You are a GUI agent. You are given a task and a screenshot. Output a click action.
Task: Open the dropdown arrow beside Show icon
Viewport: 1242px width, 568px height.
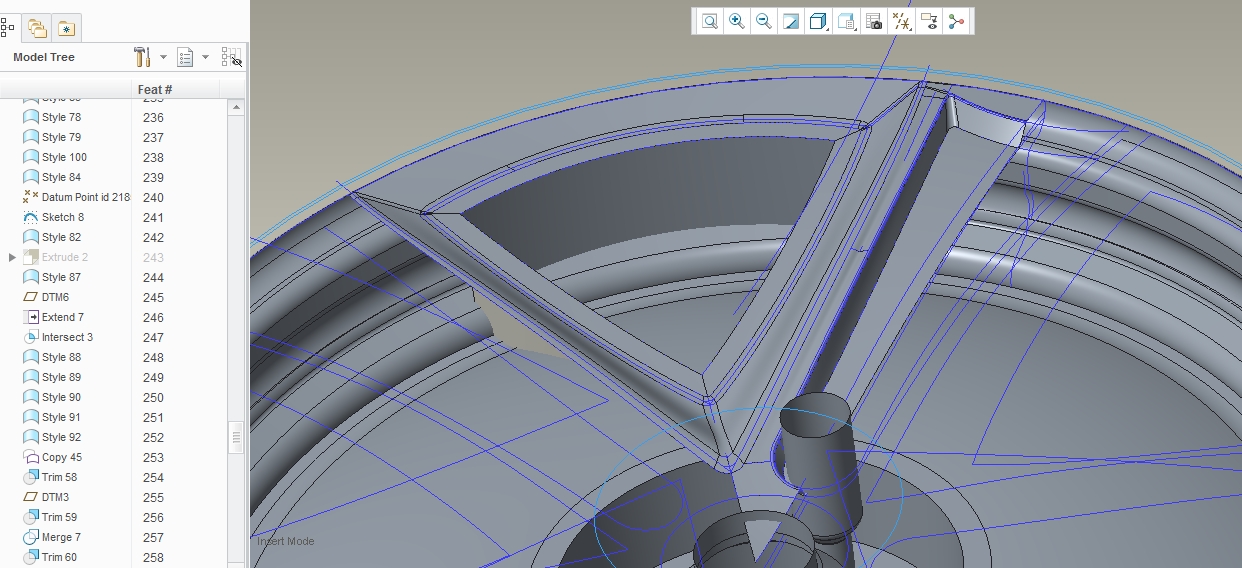[206, 57]
